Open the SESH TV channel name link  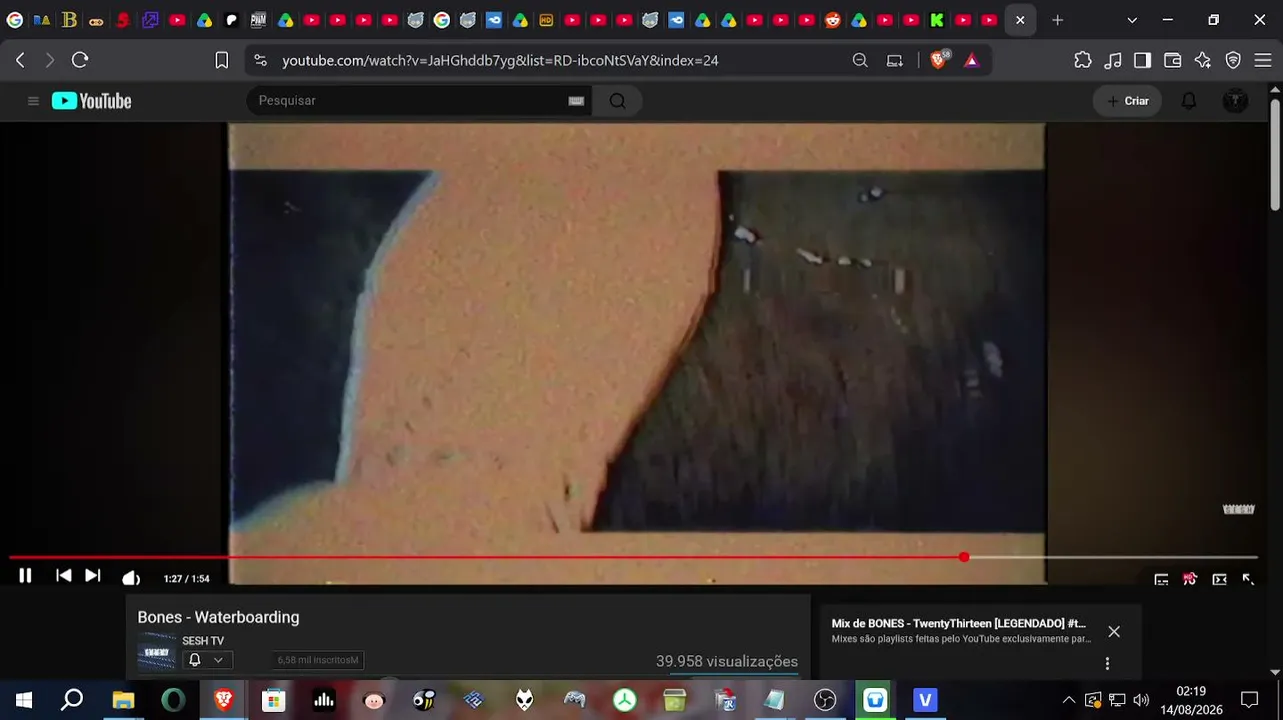[203, 641]
